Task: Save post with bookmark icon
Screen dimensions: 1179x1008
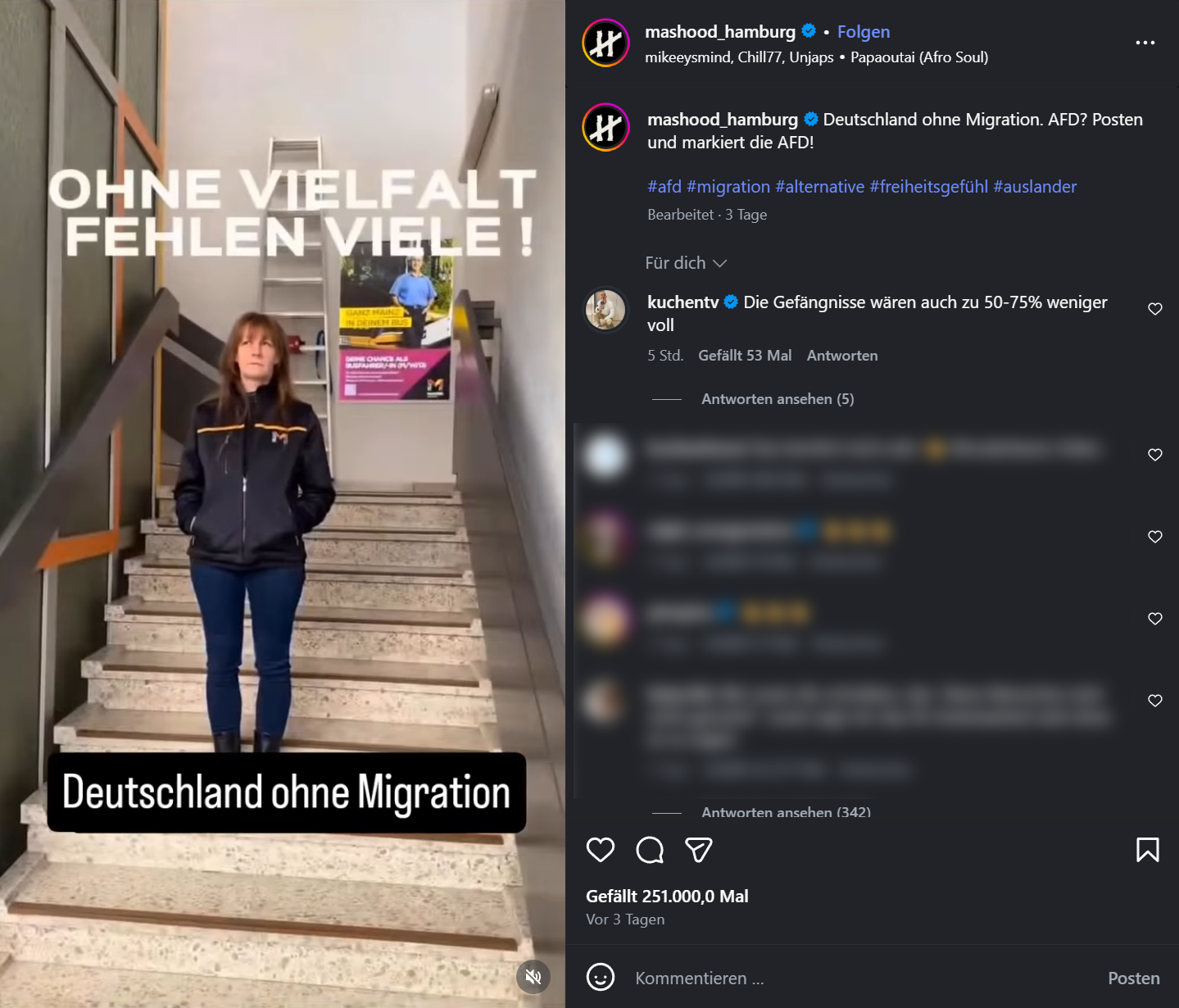Action: coord(1148,850)
